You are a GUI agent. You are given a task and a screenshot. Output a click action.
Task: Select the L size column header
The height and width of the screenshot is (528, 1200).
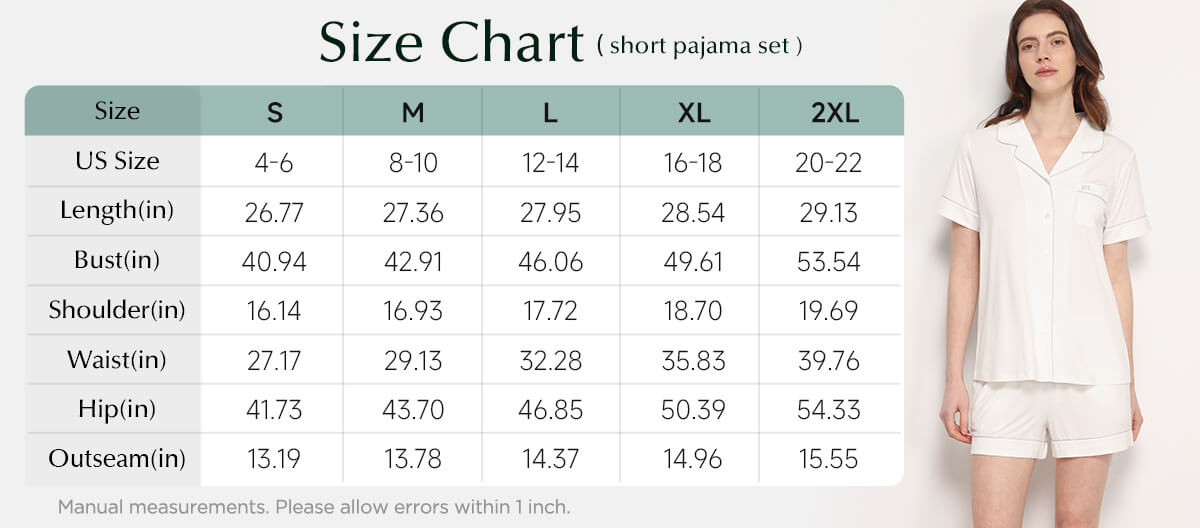[x=550, y=113]
